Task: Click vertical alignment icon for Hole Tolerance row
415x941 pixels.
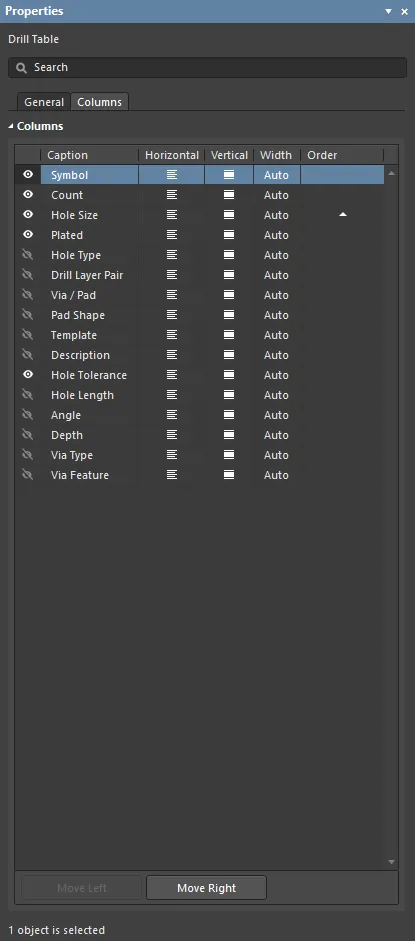Action: tap(228, 374)
